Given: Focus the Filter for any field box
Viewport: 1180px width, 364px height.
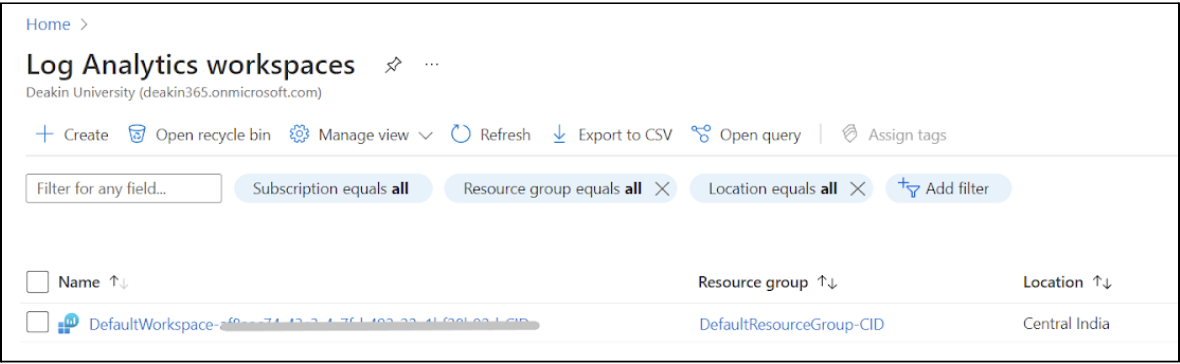Looking at the screenshot, I should tap(124, 189).
